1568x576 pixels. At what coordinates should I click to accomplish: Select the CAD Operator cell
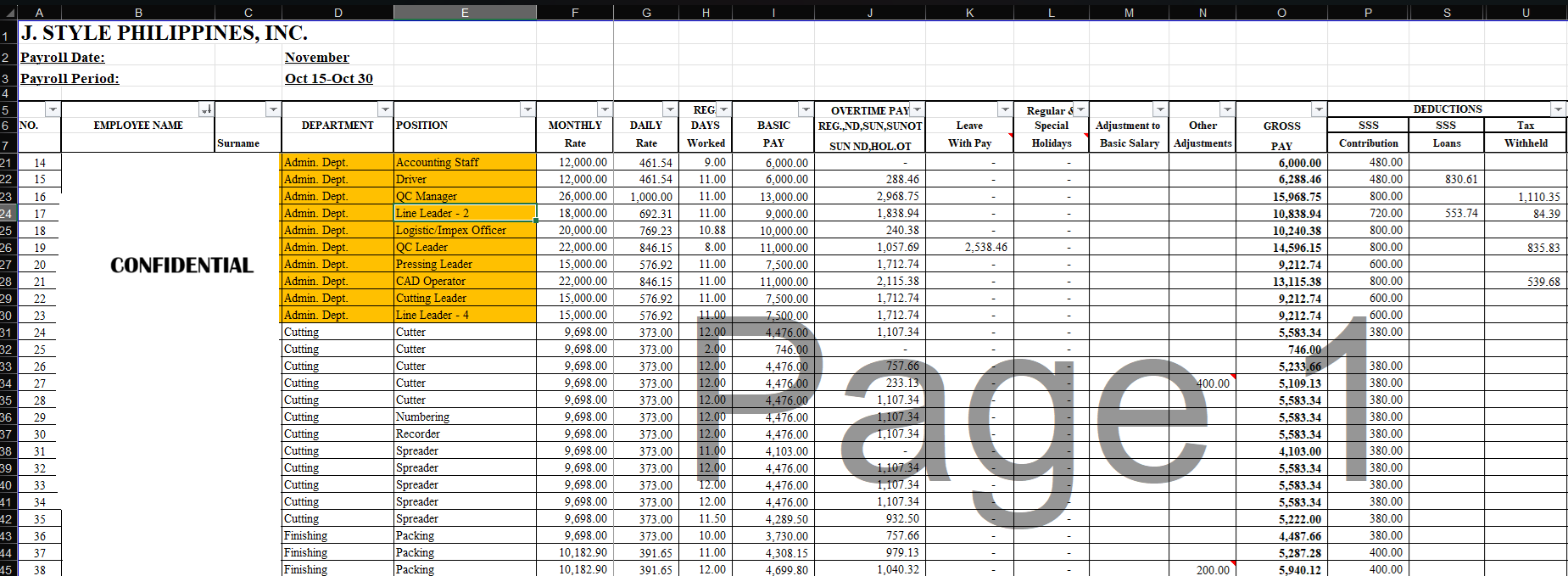[x=465, y=281]
